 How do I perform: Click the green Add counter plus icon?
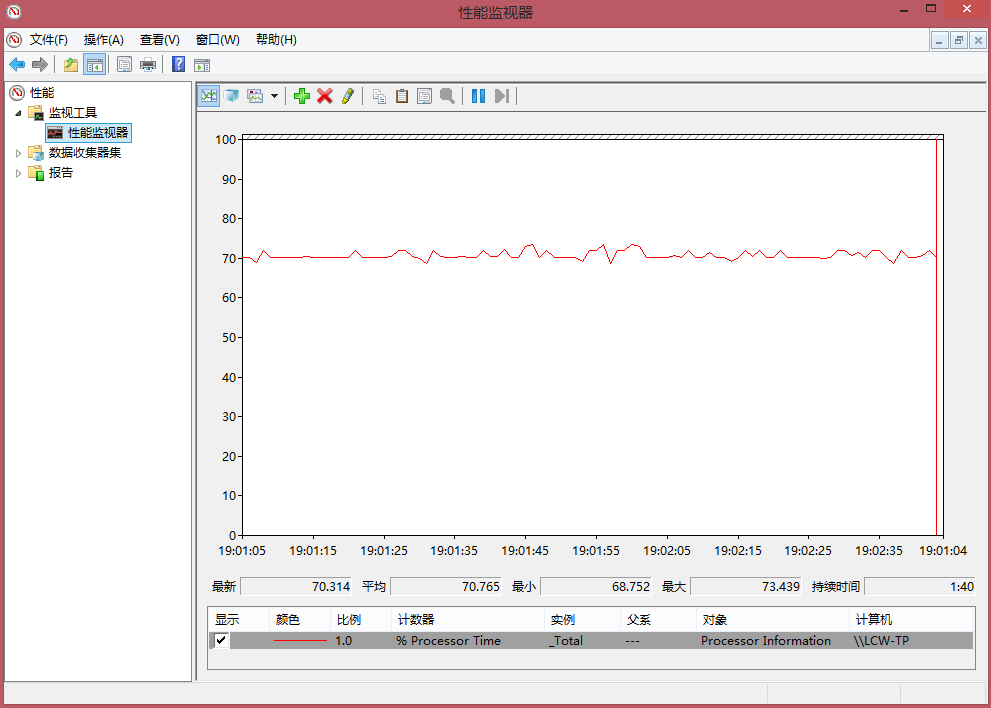tap(301, 96)
